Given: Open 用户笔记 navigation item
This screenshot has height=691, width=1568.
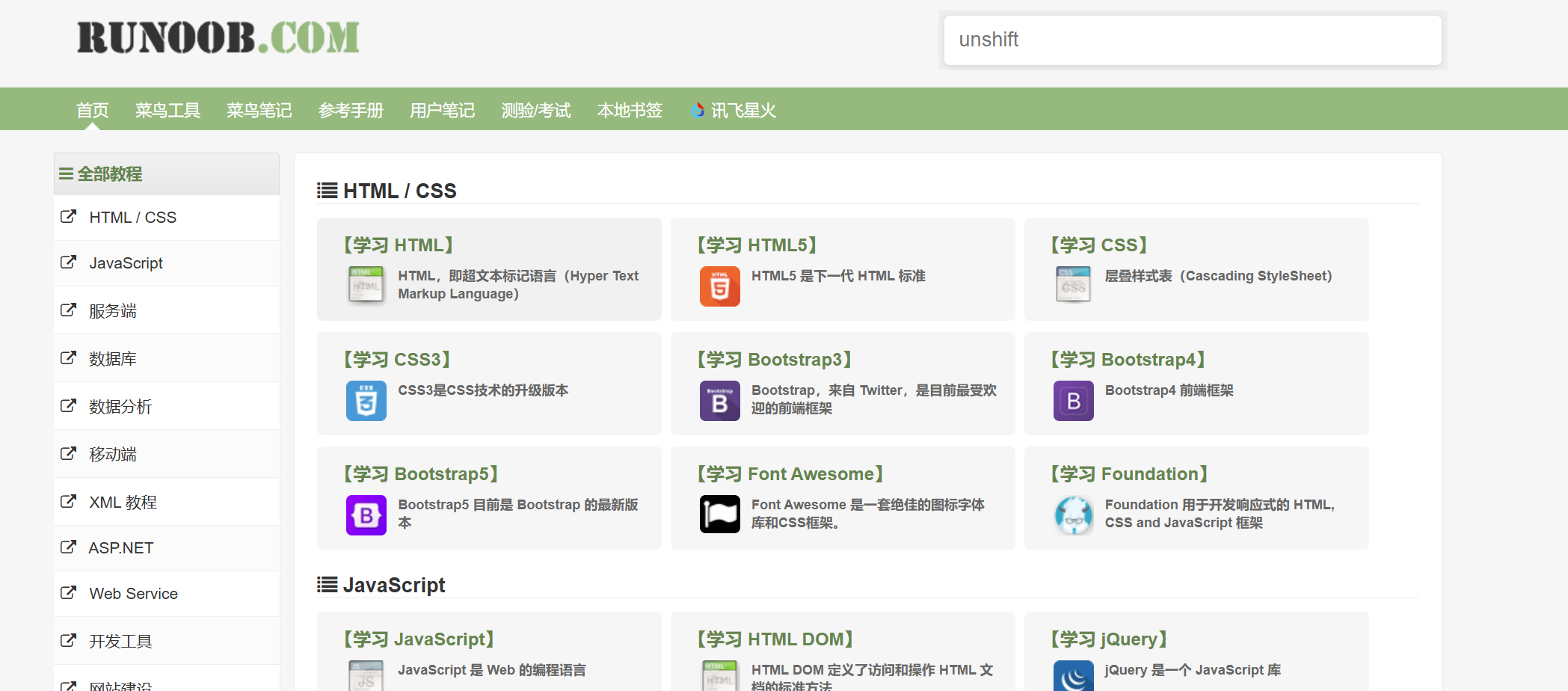Looking at the screenshot, I should tap(442, 111).
